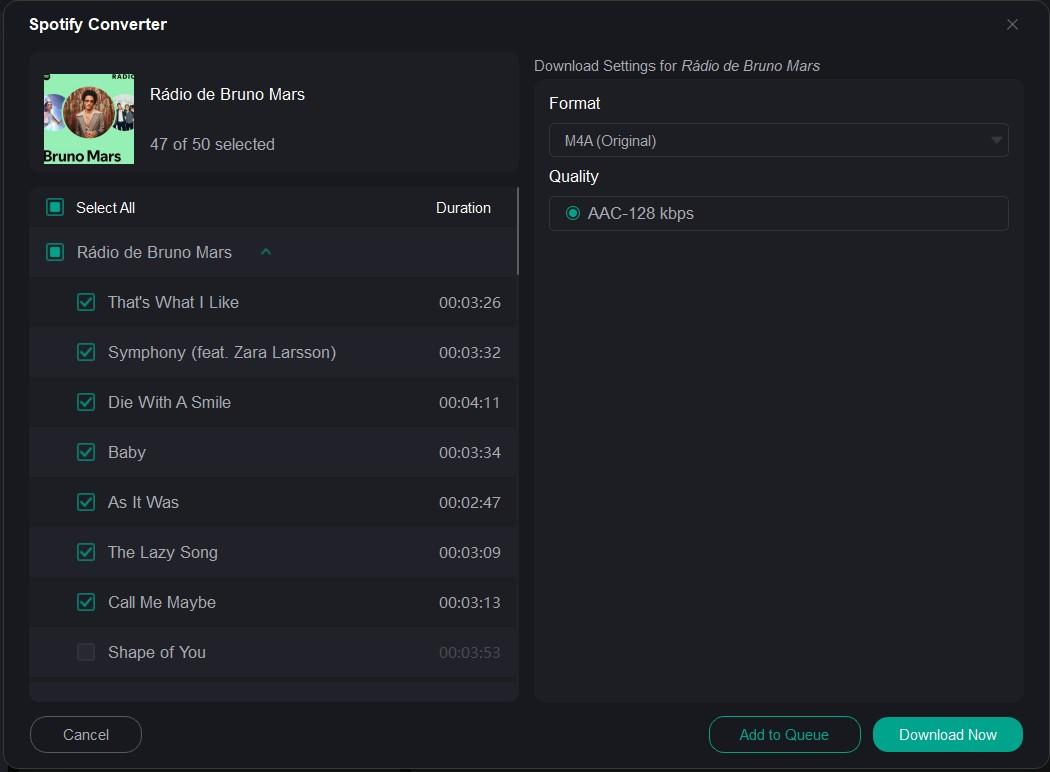Viewport: 1050px width, 772px height.
Task: Click Download Now
Action: pos(948,735)
